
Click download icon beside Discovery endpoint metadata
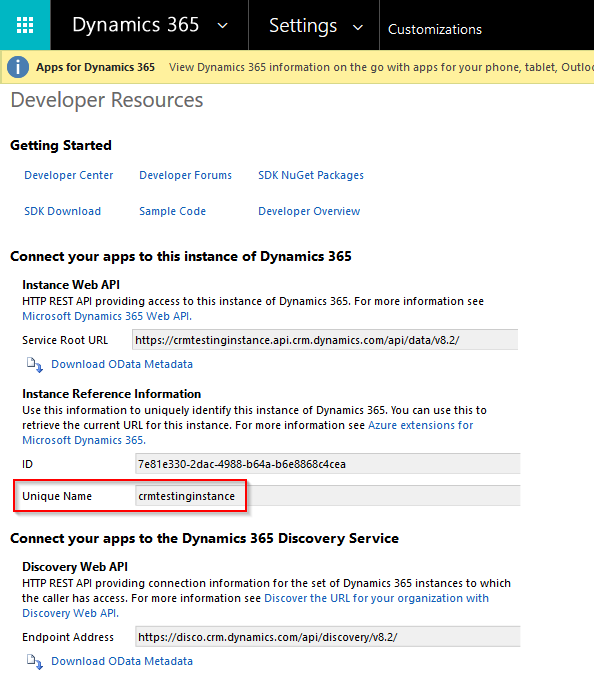(x=34, y=662)
